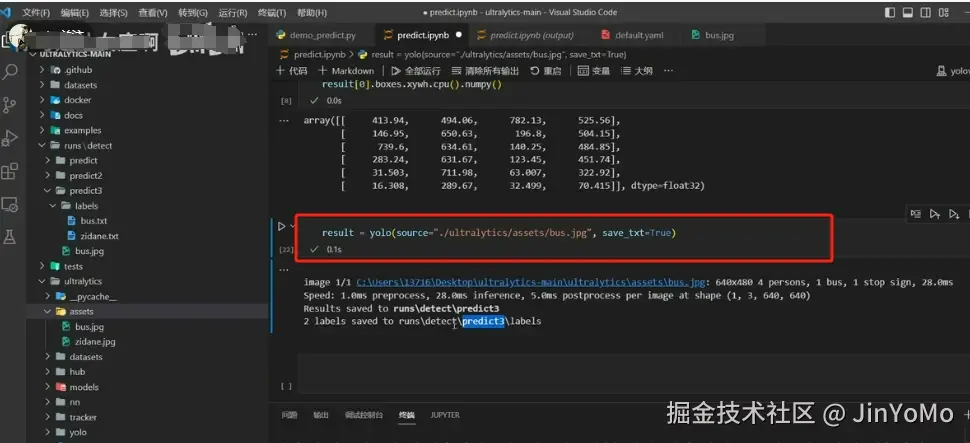Open zidane.jpg in assets folder
The image size is (970, 443).
[x=95, y=342]
